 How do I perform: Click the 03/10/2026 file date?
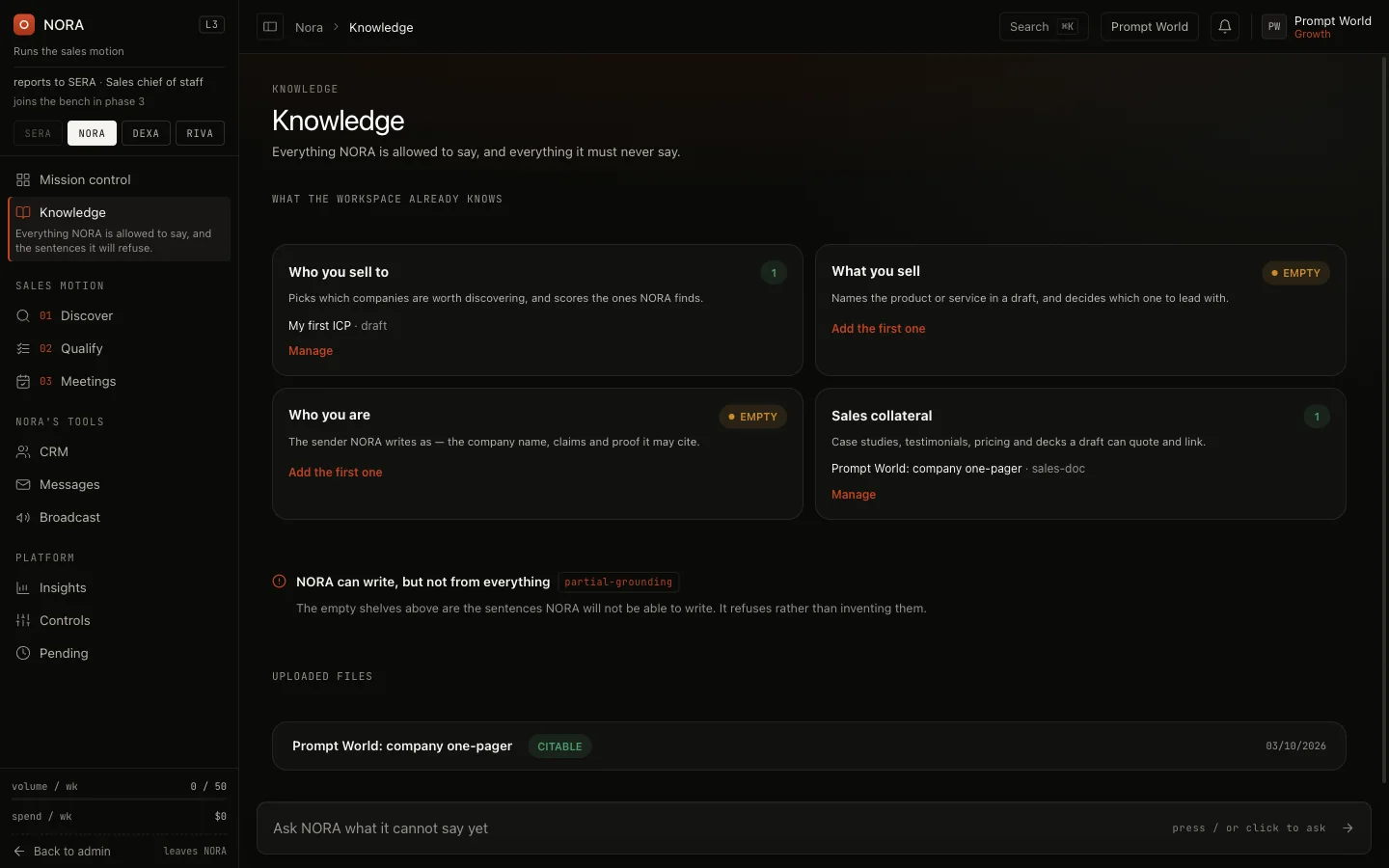coord(1295,746)
